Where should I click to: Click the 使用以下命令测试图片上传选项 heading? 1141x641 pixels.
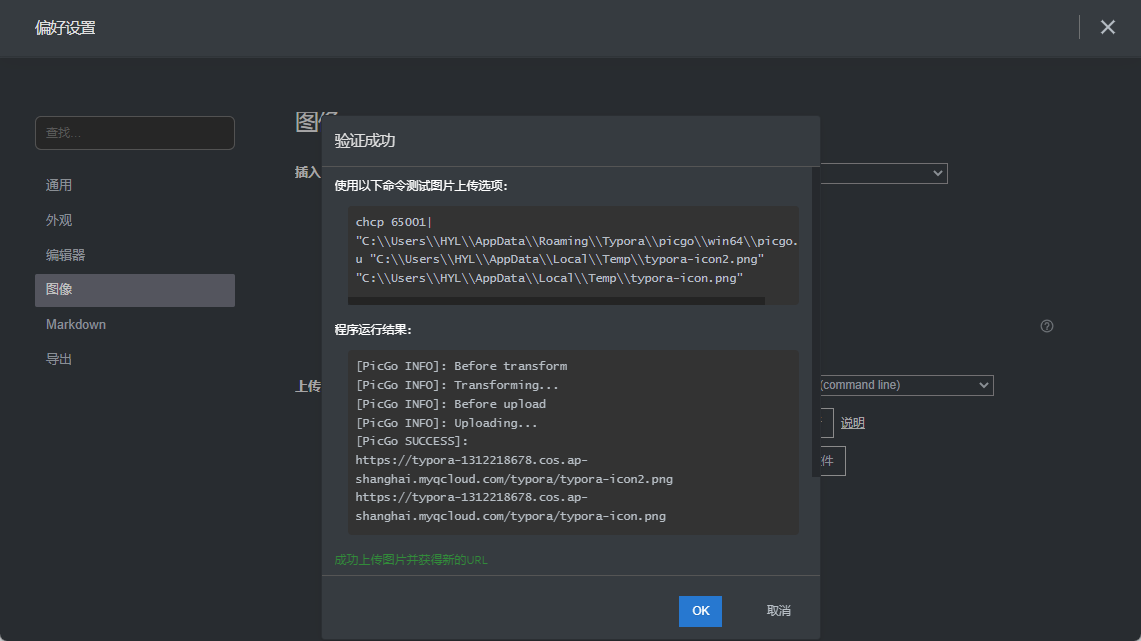[x=421, y=186]
